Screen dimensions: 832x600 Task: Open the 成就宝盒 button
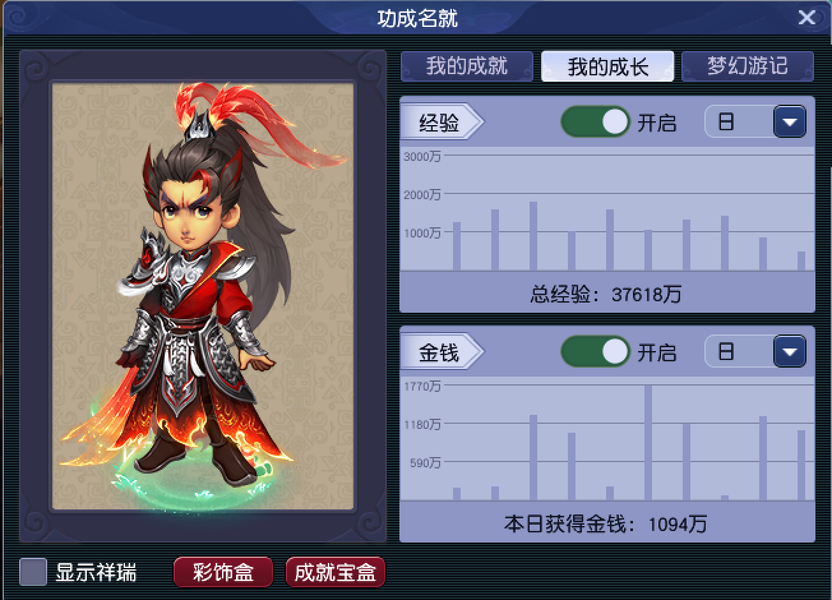335,572
